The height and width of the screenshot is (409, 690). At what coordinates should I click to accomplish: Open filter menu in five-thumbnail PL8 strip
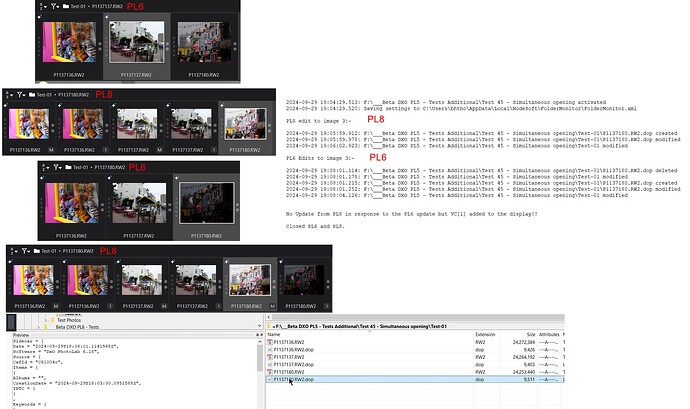click(21, 94)
